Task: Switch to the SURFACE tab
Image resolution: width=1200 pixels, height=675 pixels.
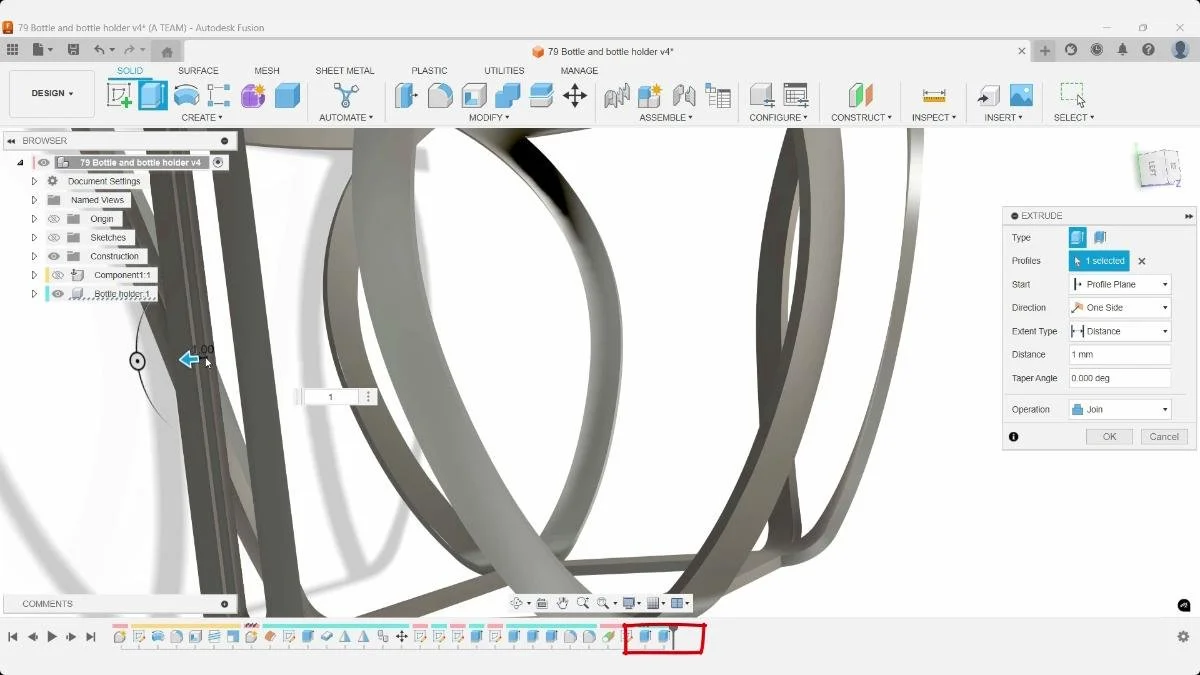Action: pos(198,71)
